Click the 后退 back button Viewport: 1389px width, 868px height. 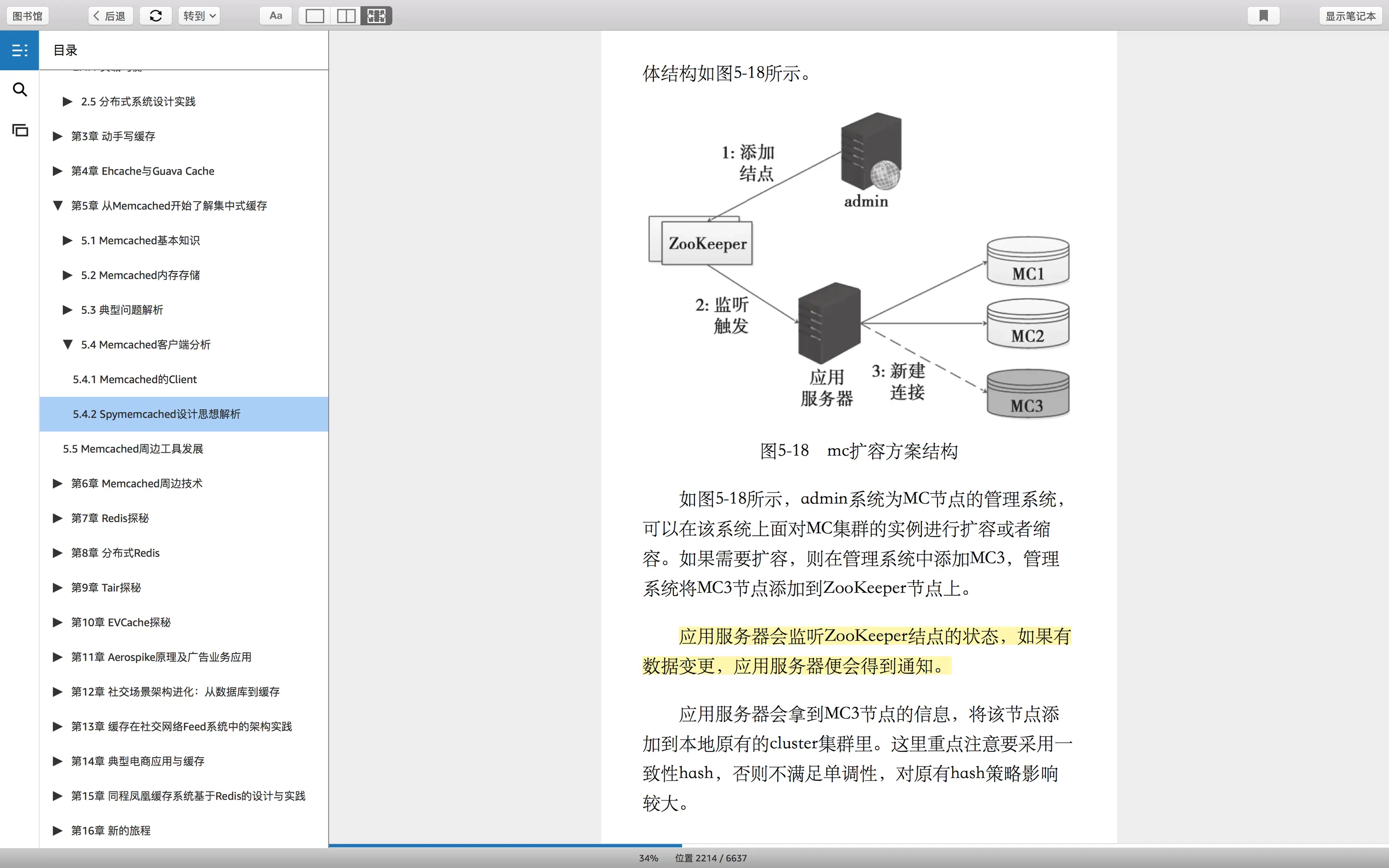coord(110,16)
